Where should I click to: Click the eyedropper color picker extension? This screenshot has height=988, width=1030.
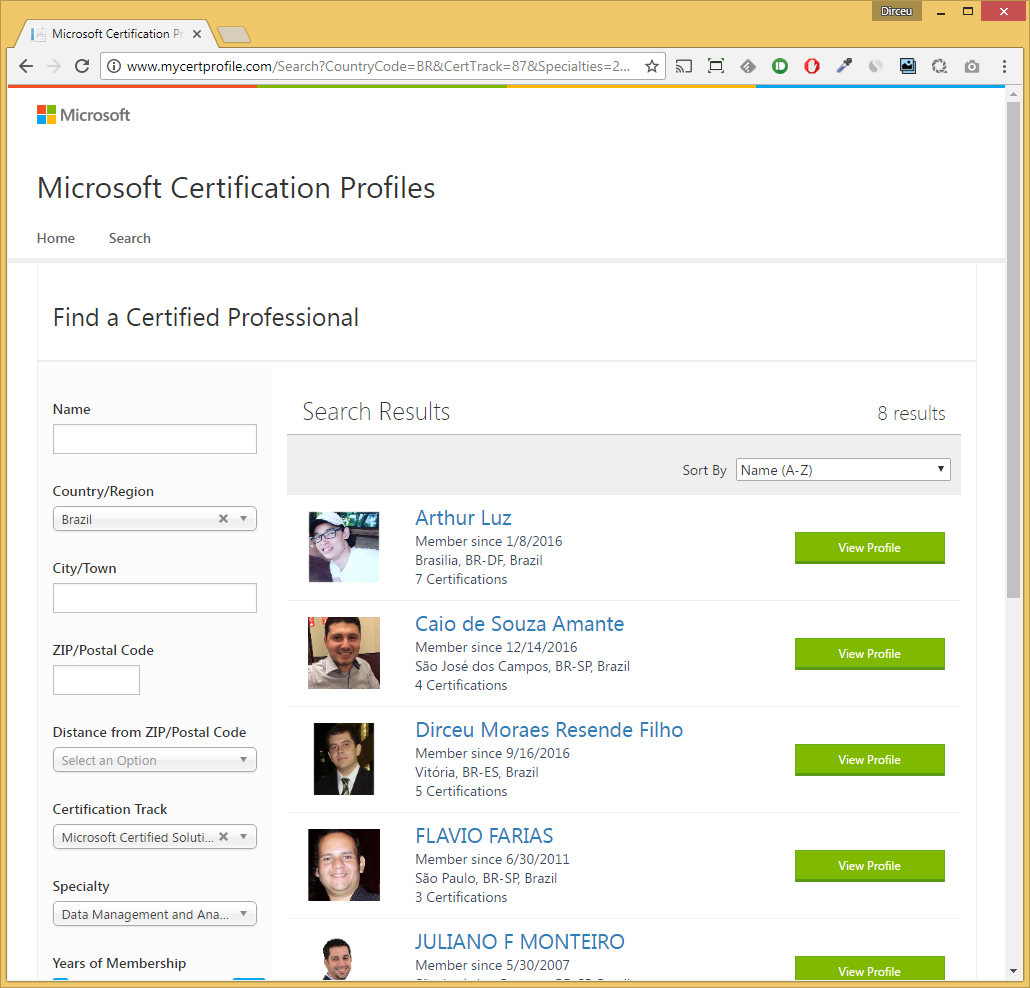click(x=844, y=66)
